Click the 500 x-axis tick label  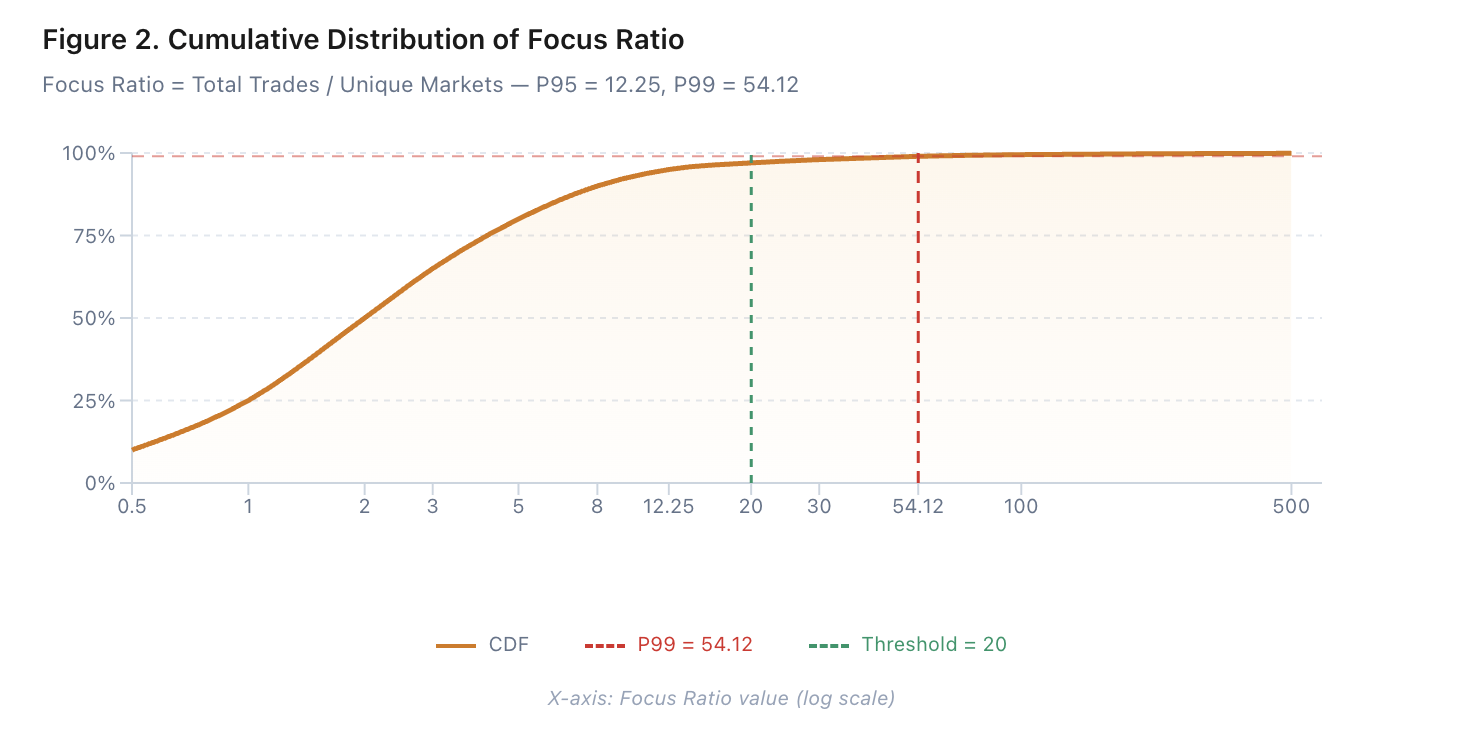(1290, 506)
